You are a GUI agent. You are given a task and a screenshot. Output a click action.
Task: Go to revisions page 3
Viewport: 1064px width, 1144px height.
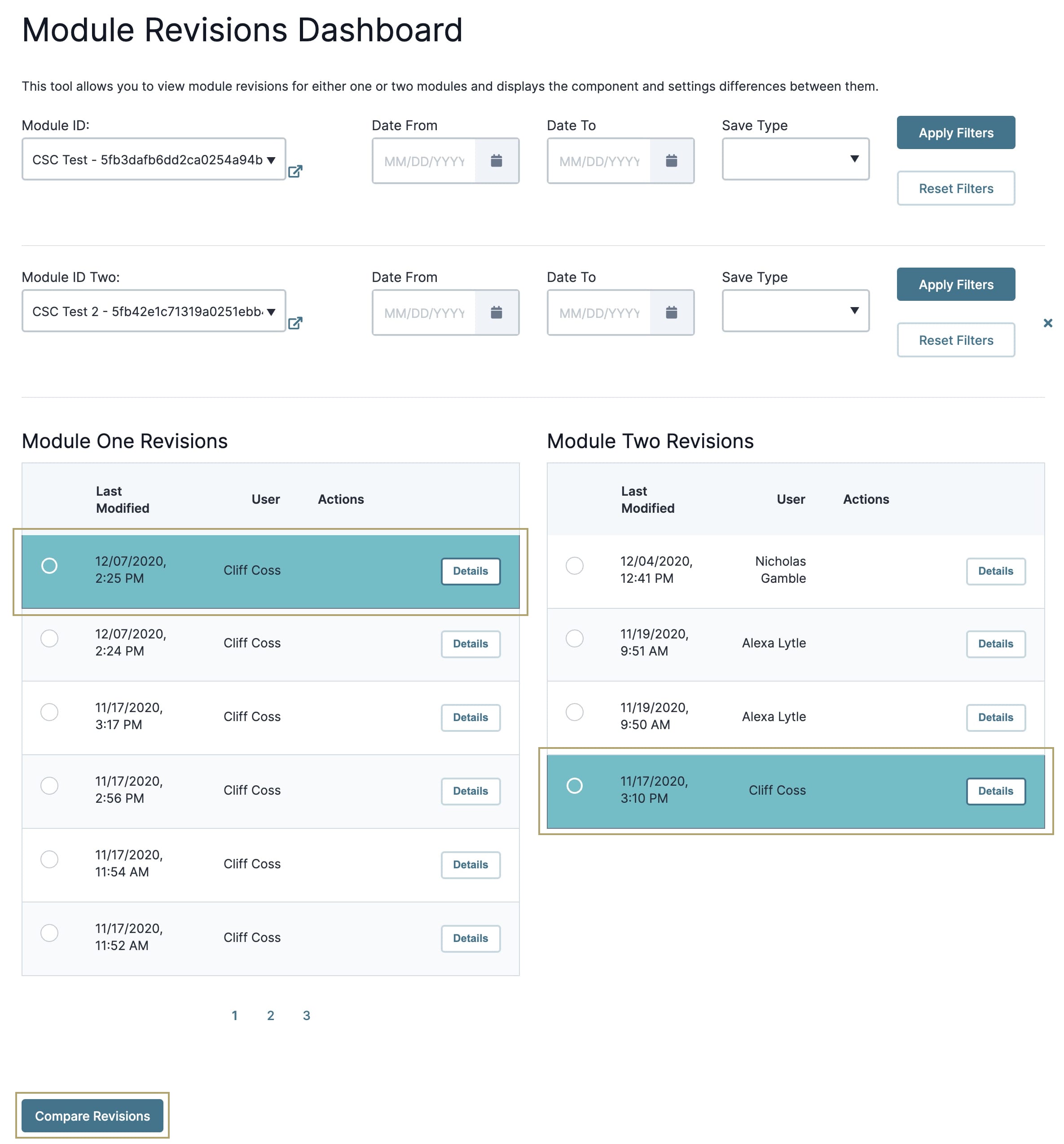tap(306, 1016)
